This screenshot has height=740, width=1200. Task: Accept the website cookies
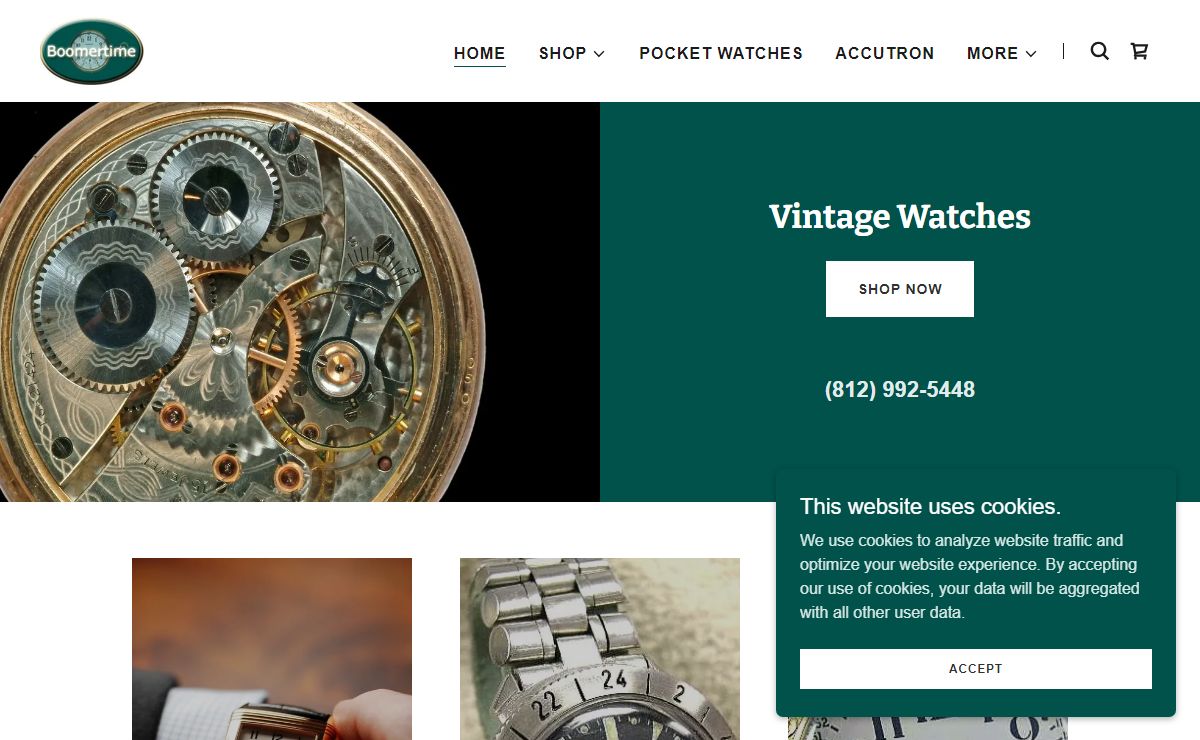tap(976, 669)
